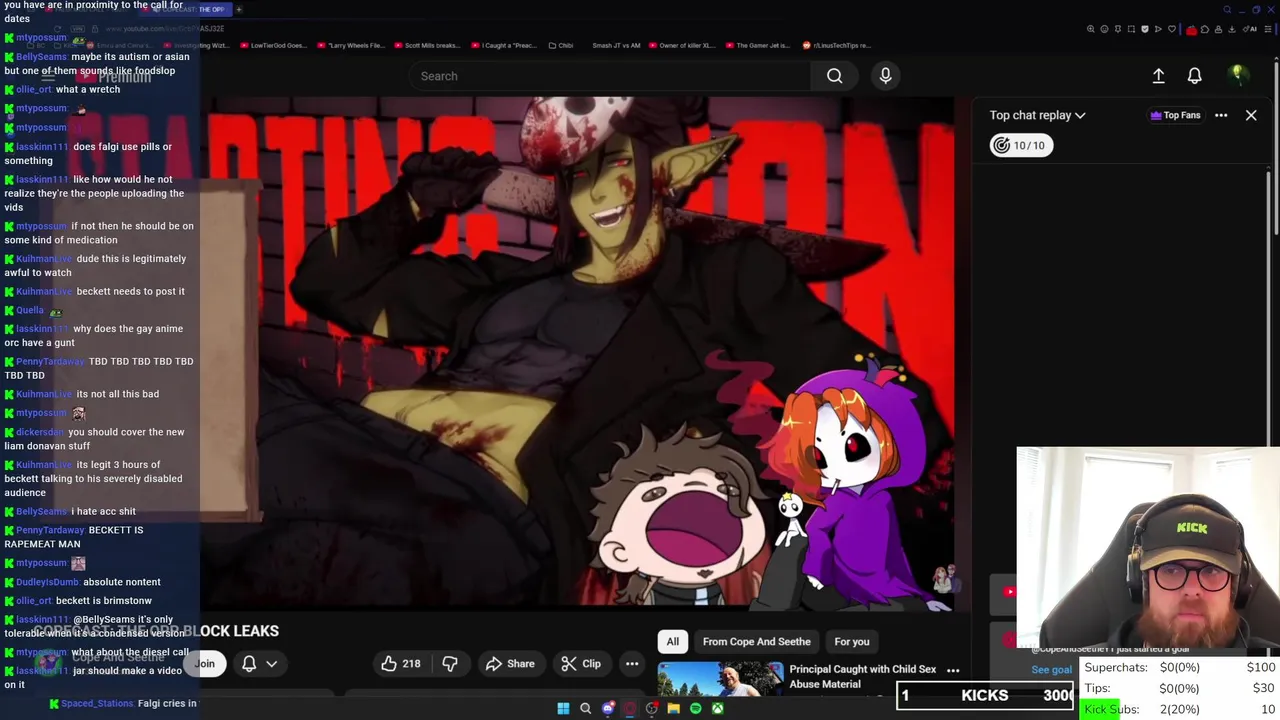This screenshot has height=720, width=1280.
Task: Open YouTube notifications bell
Action: pos(1194,76)
